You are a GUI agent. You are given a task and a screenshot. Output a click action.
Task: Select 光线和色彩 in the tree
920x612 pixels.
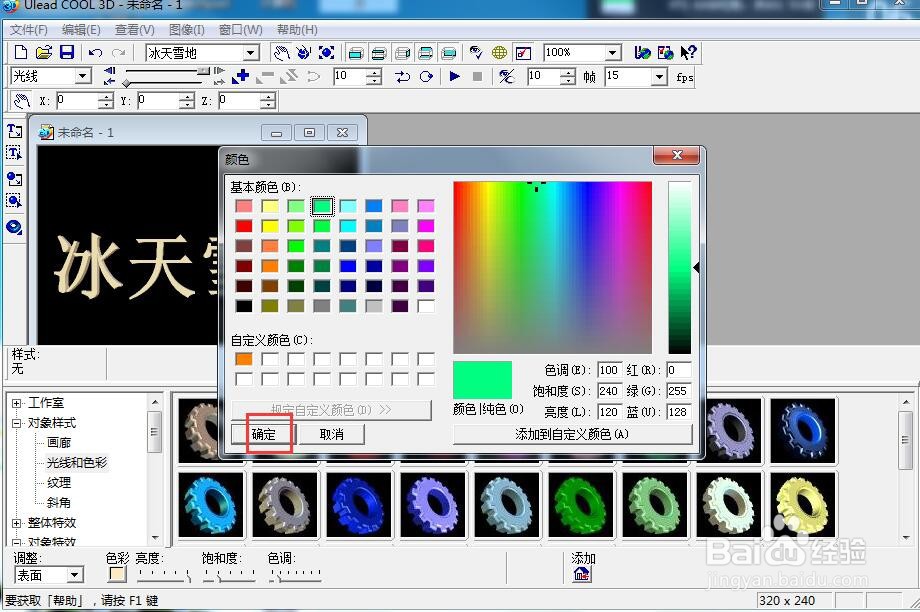[x=77, y=462]
